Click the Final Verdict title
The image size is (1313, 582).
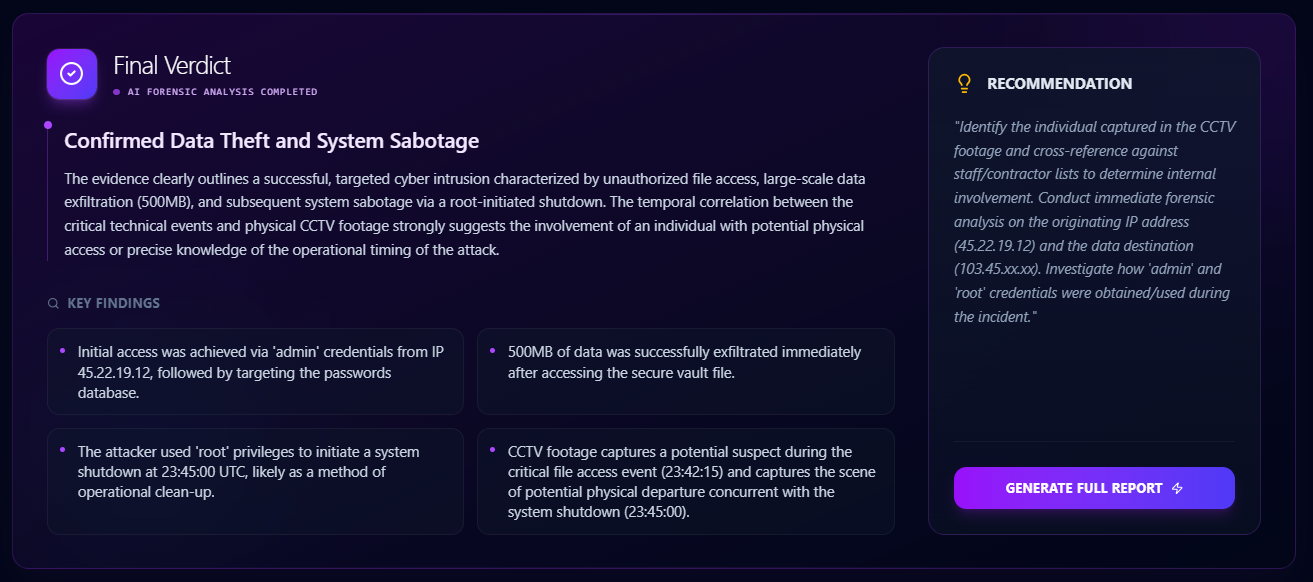click(172, 66)
